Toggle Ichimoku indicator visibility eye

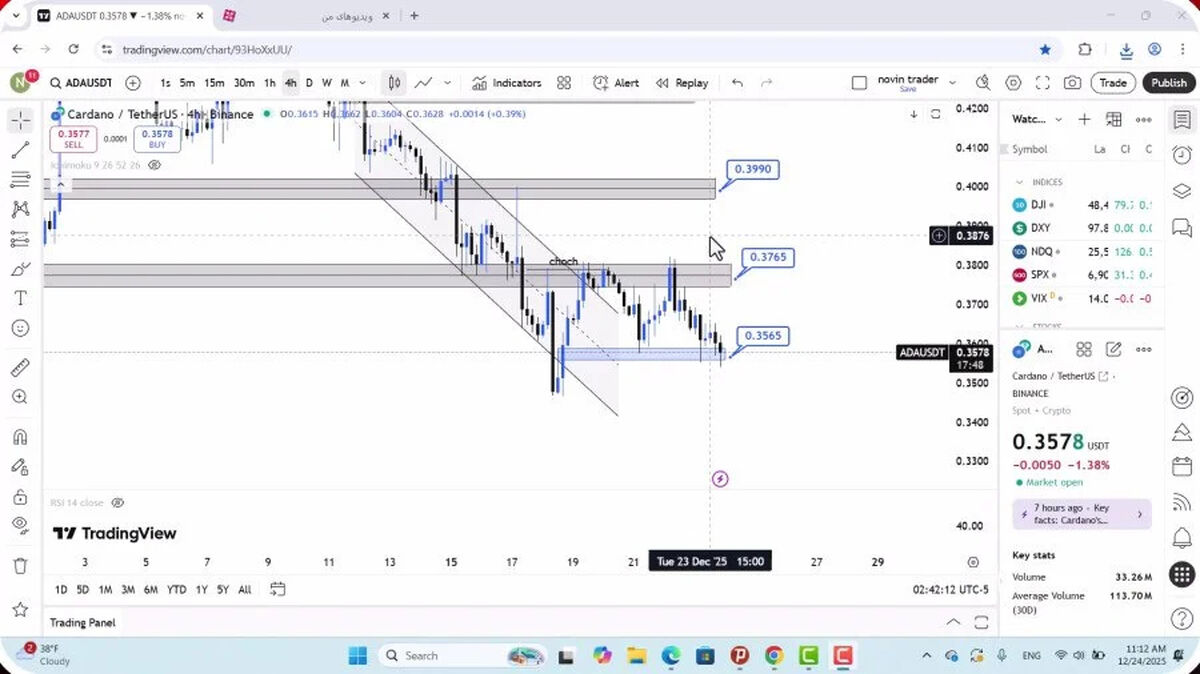tap(154, 165)
